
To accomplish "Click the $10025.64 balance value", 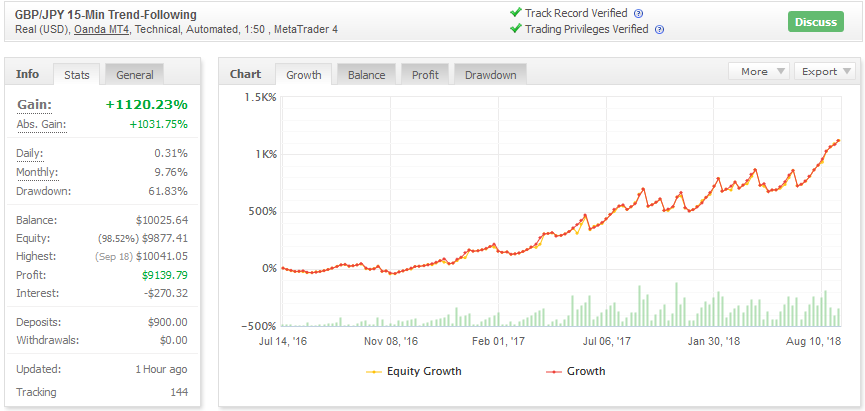I will (x=162, y=220).
